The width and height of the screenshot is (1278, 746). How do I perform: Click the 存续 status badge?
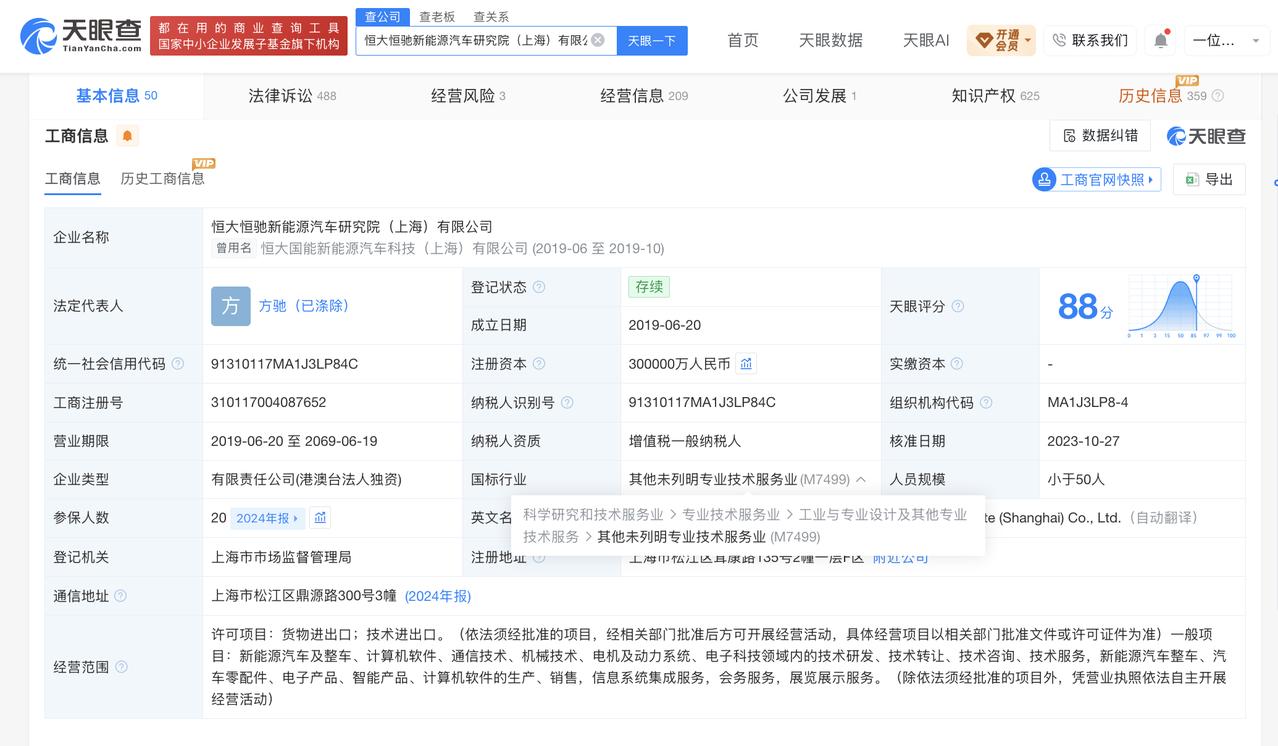pyautogui.click(x=649, y=287)
